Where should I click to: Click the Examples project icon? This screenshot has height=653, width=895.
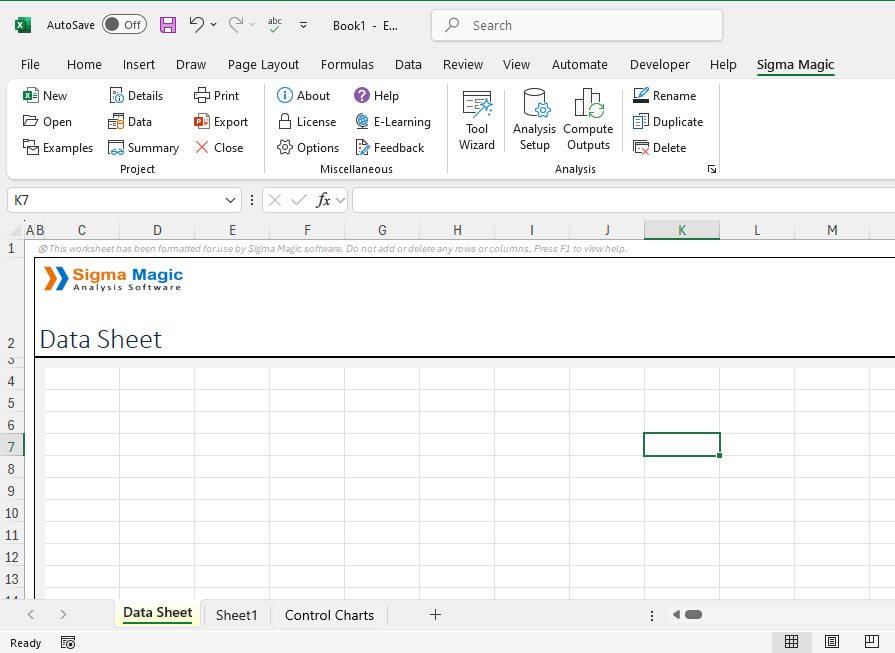tap(32, 148)
